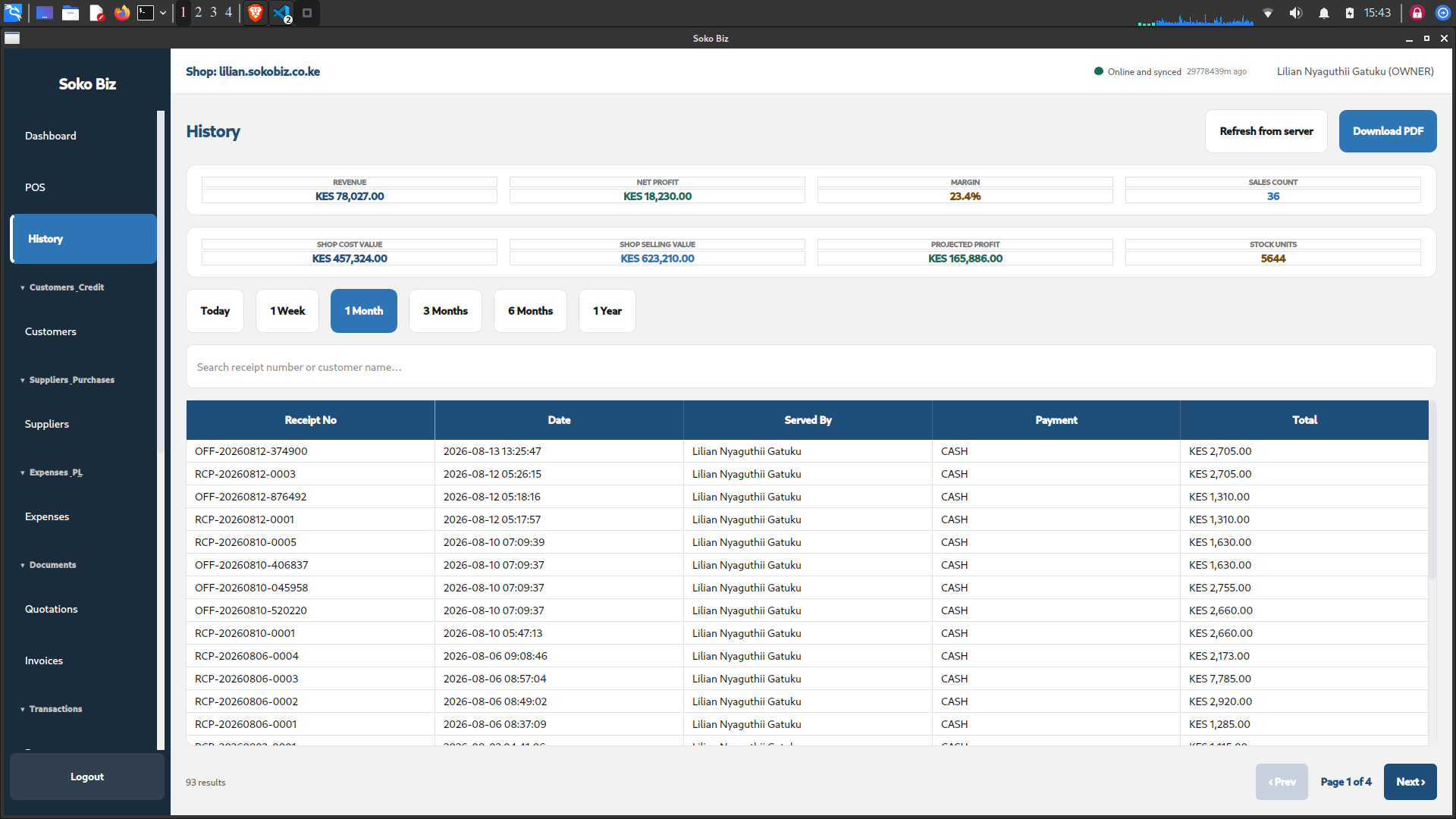
Task: Open the terminal icon in taskbar
Action: (146, 13)
